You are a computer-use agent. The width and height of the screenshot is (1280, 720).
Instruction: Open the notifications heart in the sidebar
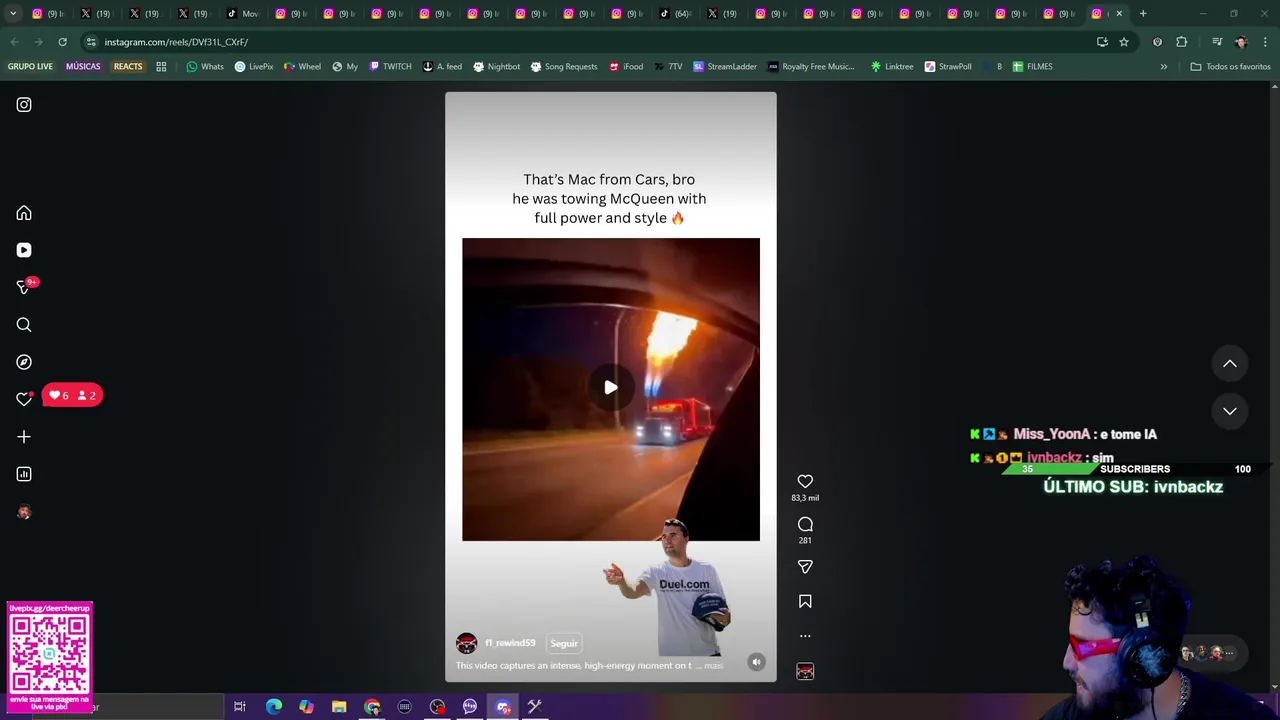pos(24,399)
